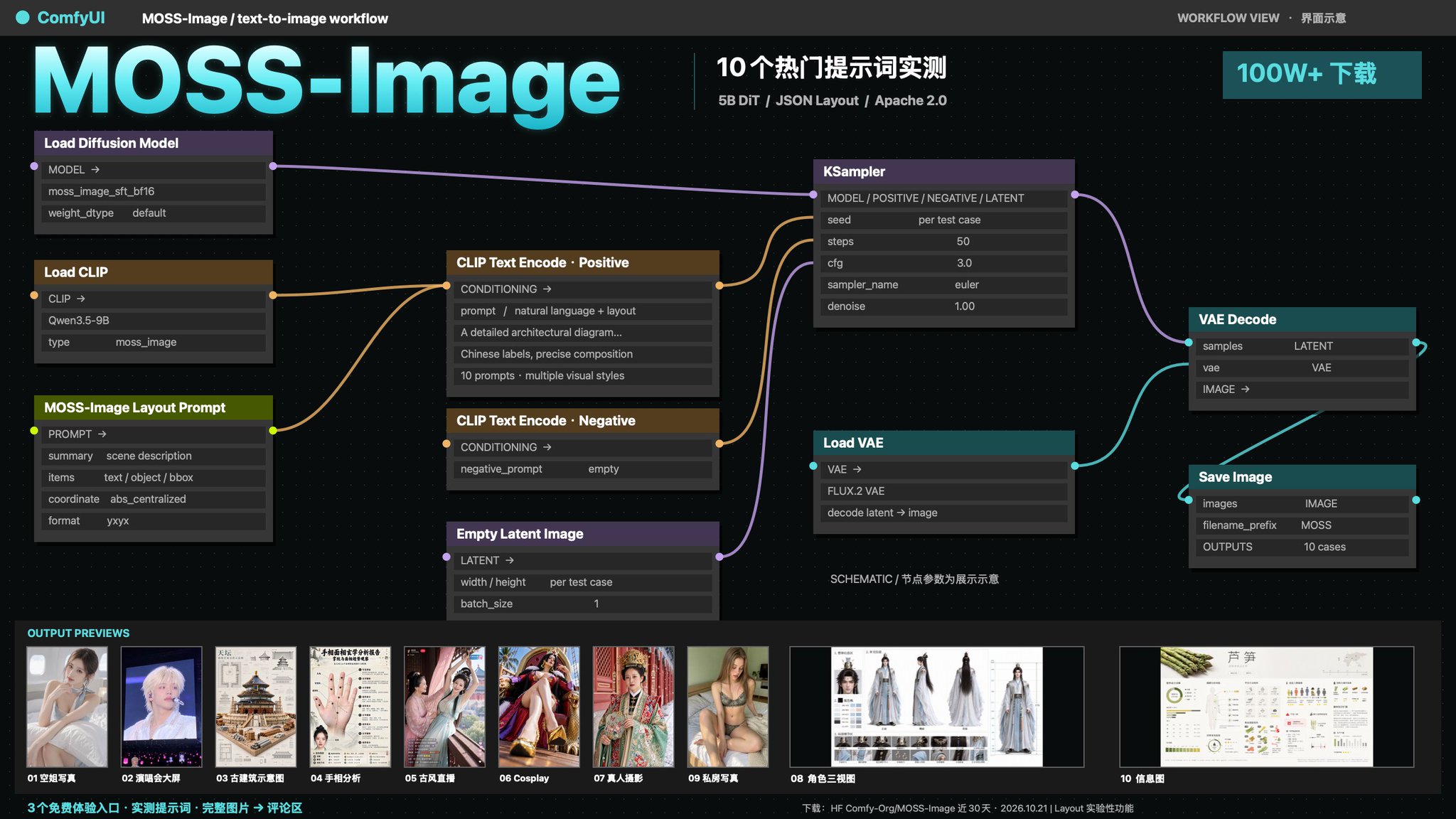
Task: Click the ComfyUI logo dot icon
Action: (23, 18)
